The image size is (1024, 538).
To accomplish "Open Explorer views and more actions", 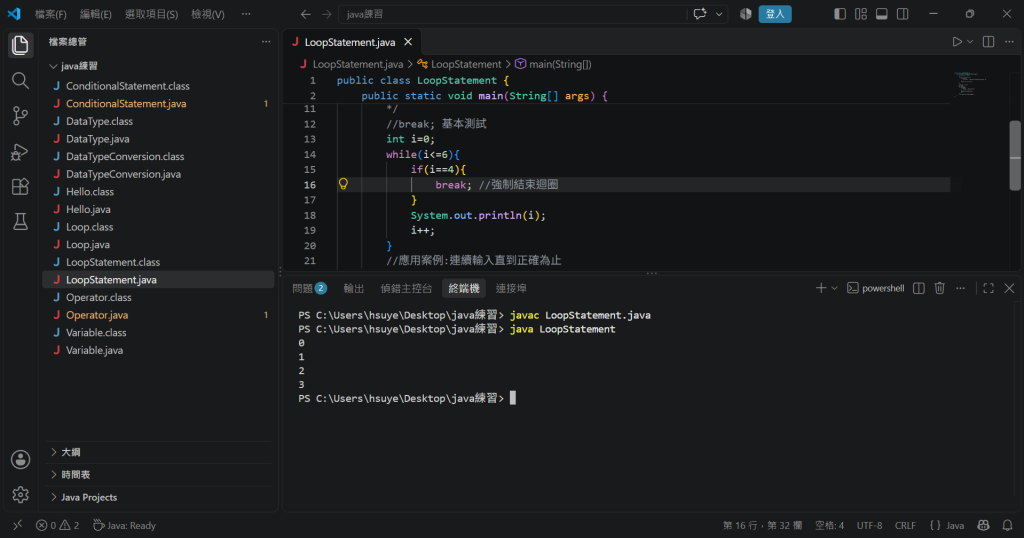I will coord(266,42).
